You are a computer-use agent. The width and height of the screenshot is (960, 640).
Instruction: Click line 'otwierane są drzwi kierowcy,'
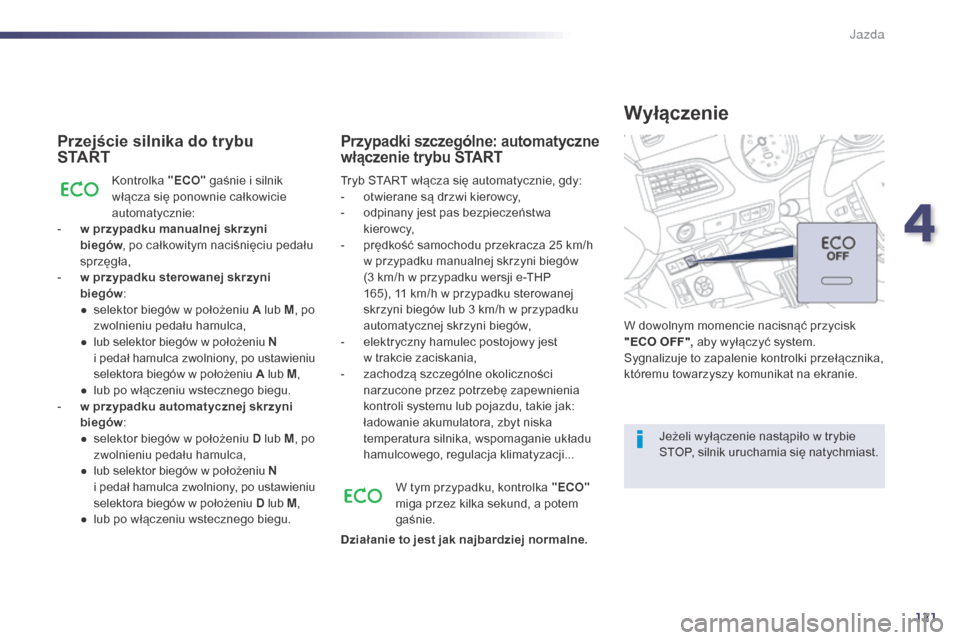441,197
